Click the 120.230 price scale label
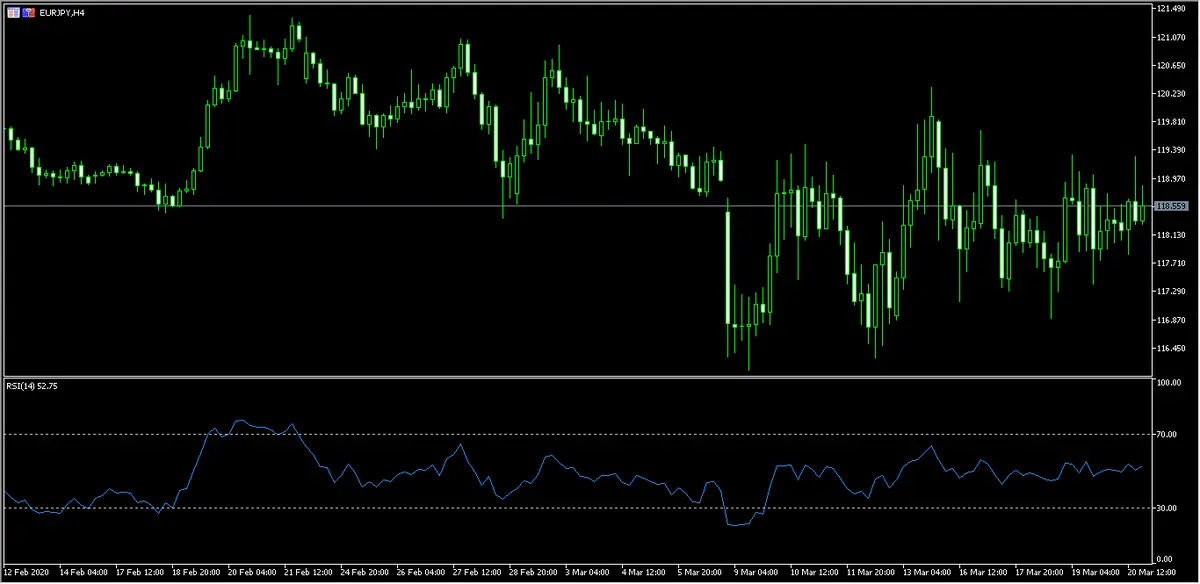The image size is (1200, 584). point(1168,94)
